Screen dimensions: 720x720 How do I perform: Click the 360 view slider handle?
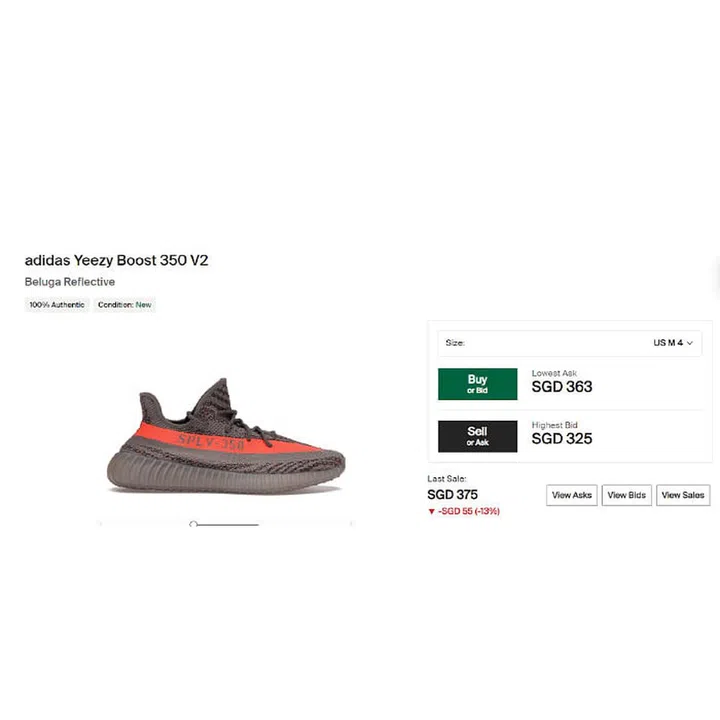tap(193, 524)
